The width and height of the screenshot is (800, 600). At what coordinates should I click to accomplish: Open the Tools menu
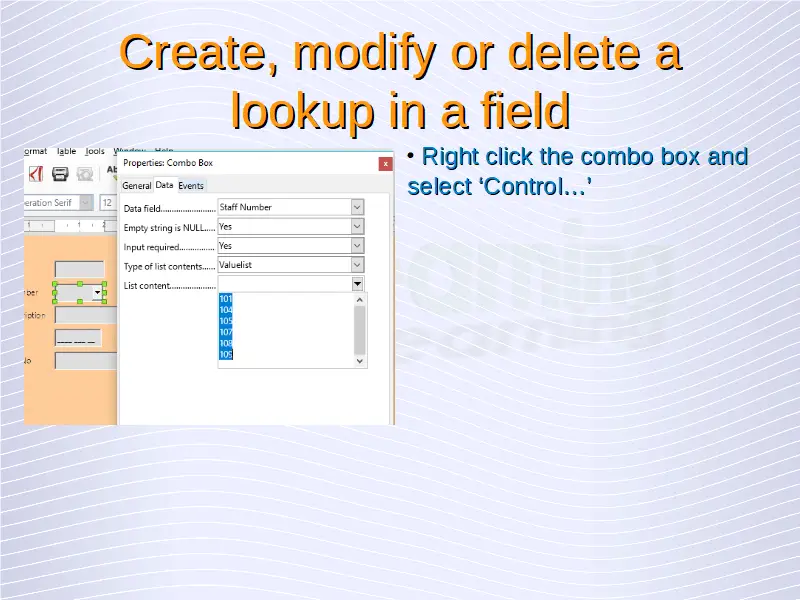point(94,151)
